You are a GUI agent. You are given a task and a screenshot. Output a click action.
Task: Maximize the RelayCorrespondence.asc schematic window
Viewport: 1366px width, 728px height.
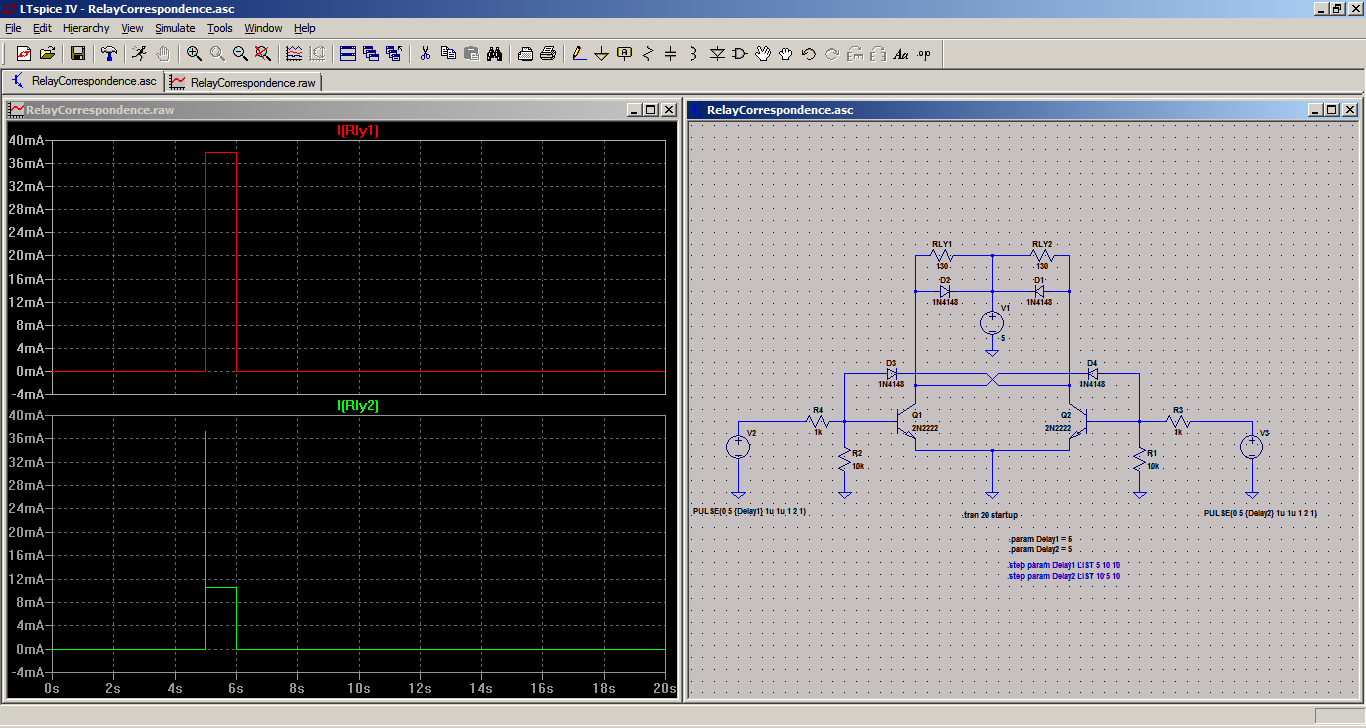[1331, 110]
